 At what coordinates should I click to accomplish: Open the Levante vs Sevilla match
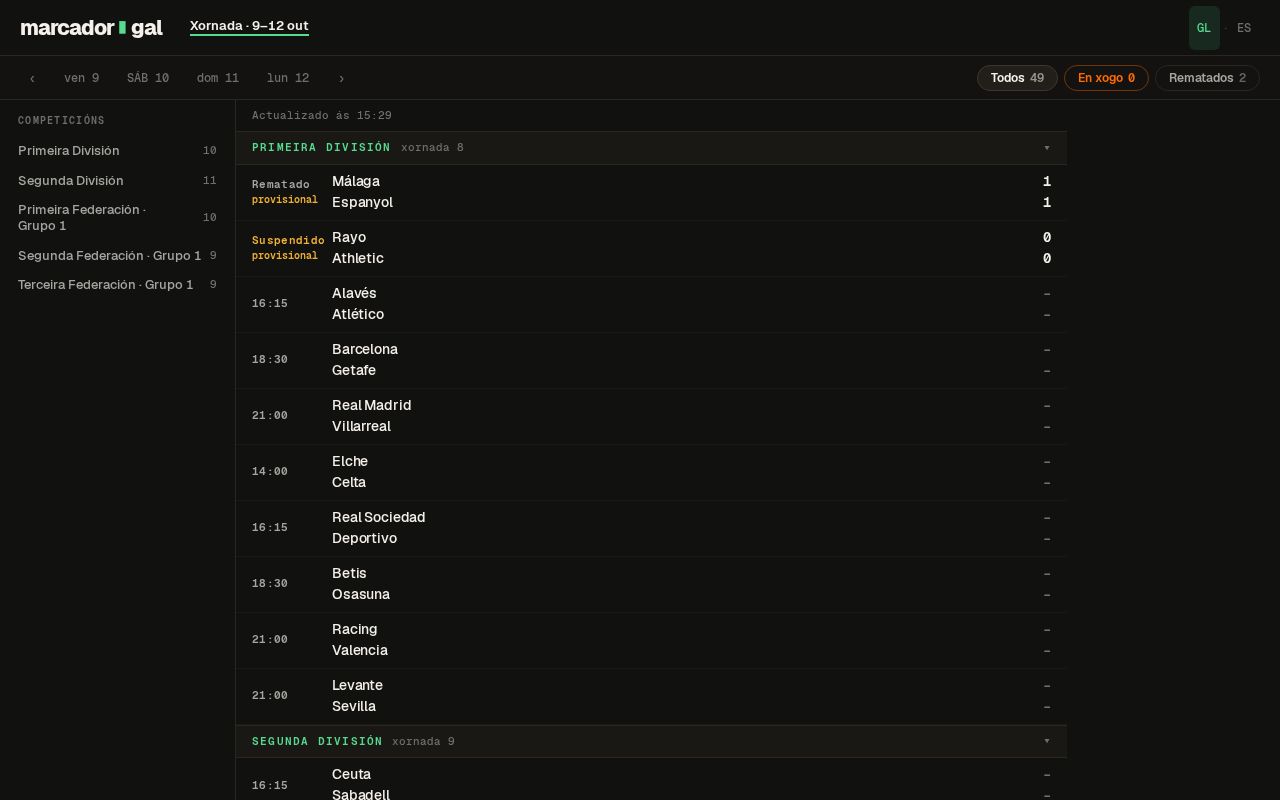(x=651, y=696)
